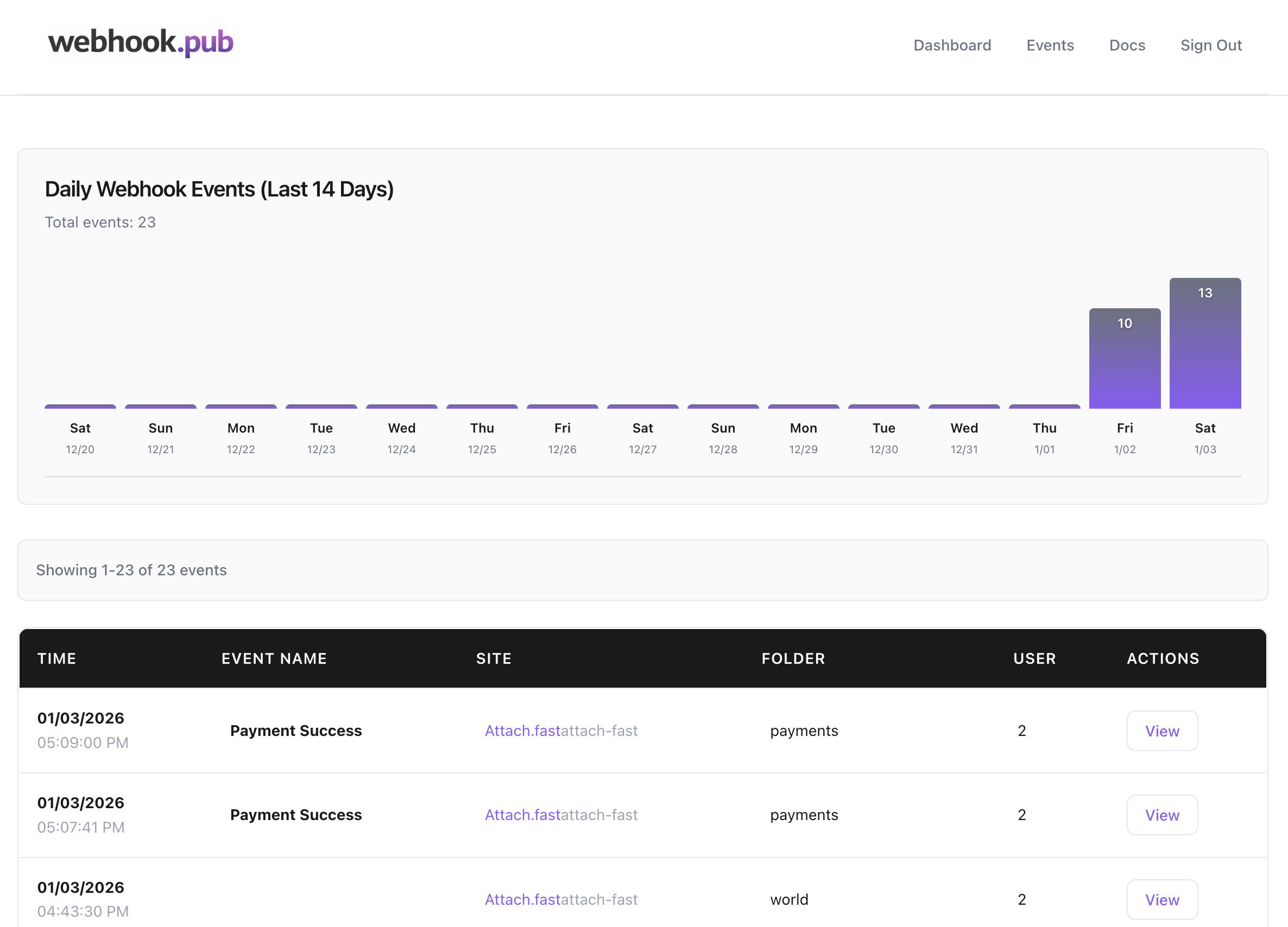Click the SITE column header
This screenshot has width=1288, height=927.
[494, 658]
